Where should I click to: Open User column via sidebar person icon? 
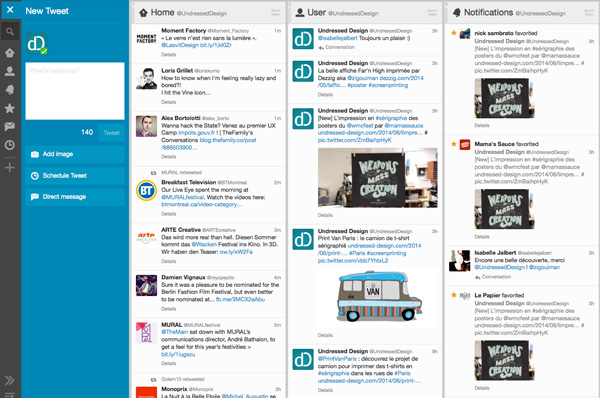pyautogui.click(x=10, y=71)
